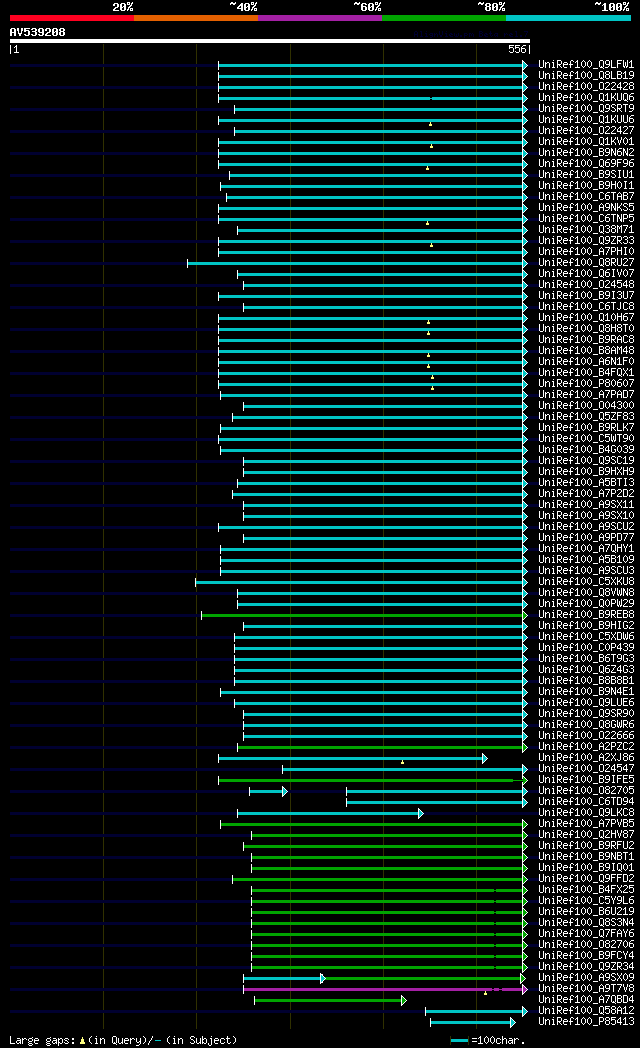Open hit UniRef100_B9N6N2
The height and width of the screenshot is (1048, 640).
(x=586, y=152)
